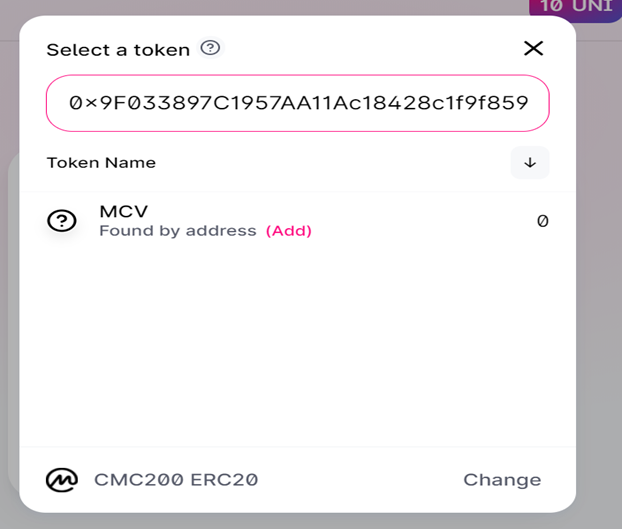Screen dimensions: 622x529
Task: Focus the token address search field
Action: coord(298,103)
